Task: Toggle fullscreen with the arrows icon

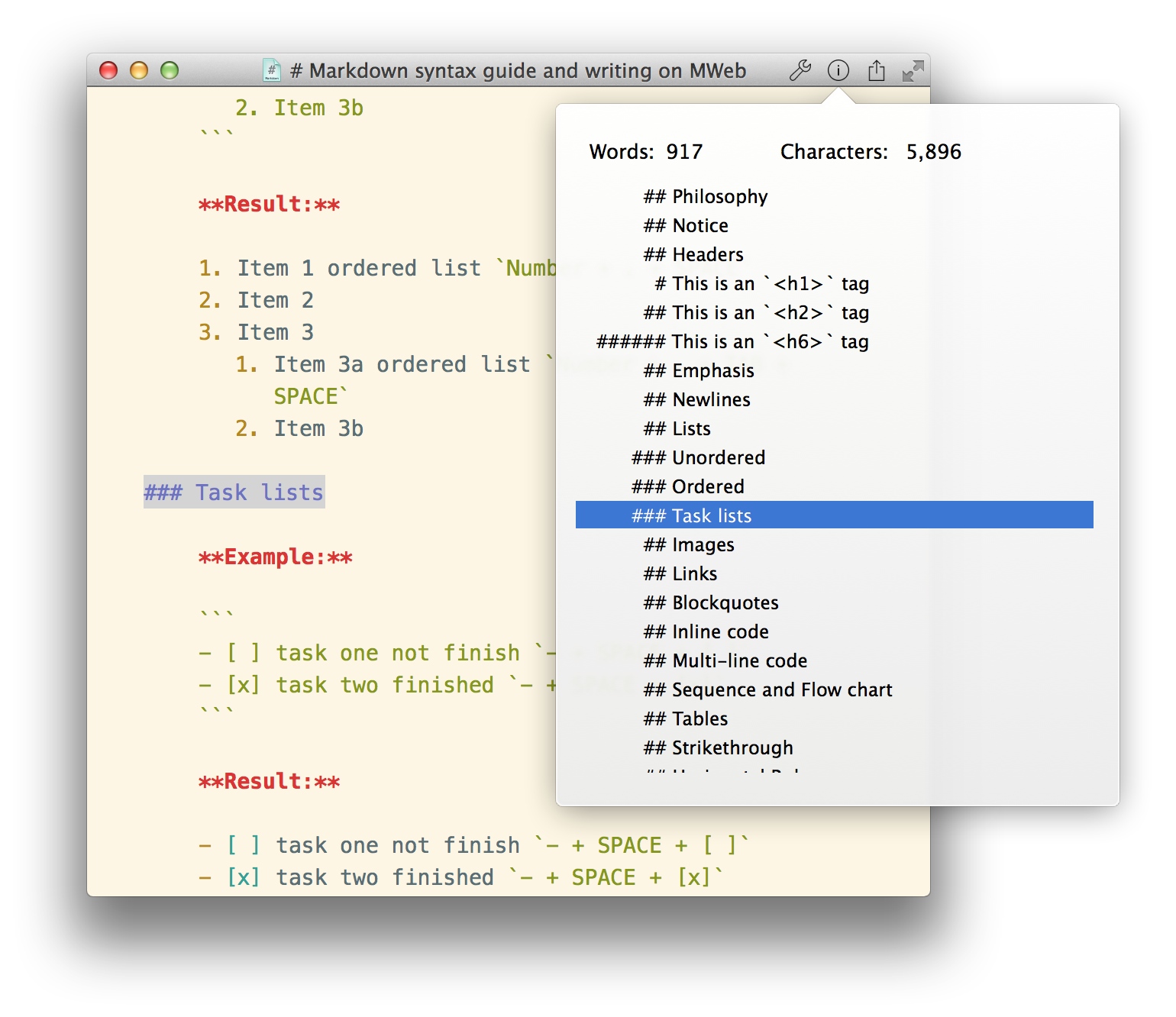Action: [913, 71]
